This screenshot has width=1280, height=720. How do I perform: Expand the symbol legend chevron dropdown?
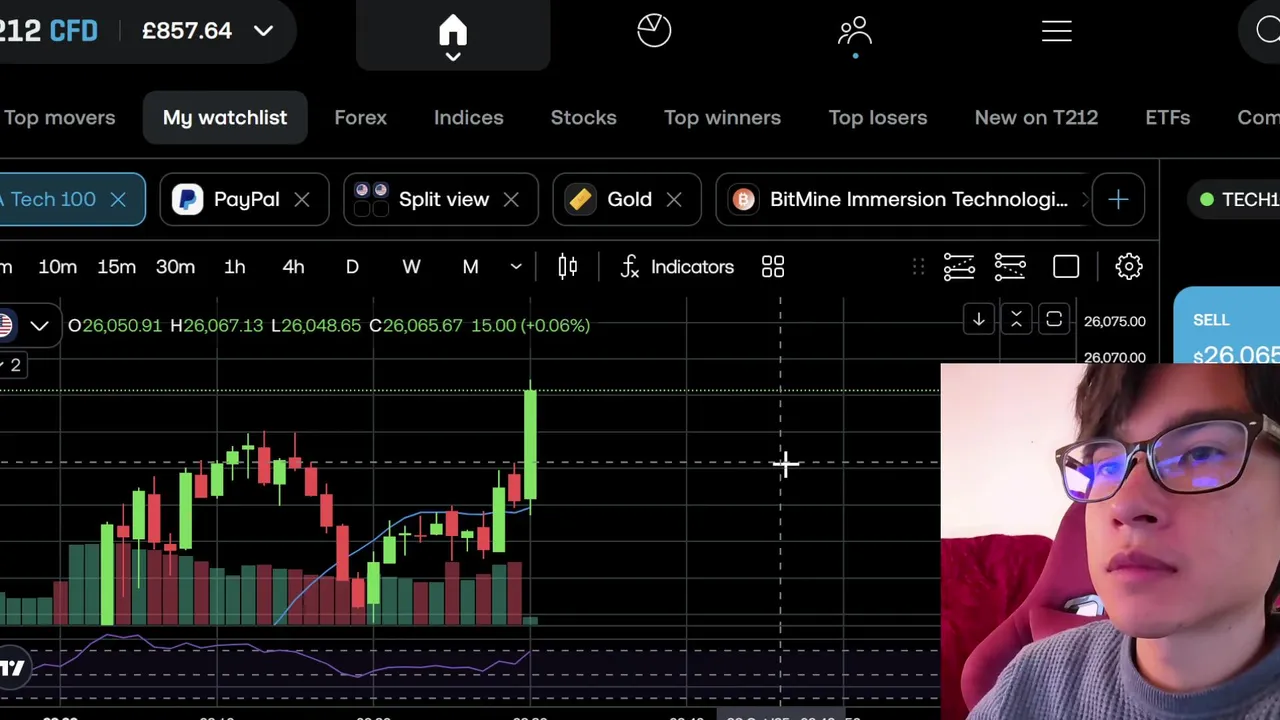pos(39,326)
